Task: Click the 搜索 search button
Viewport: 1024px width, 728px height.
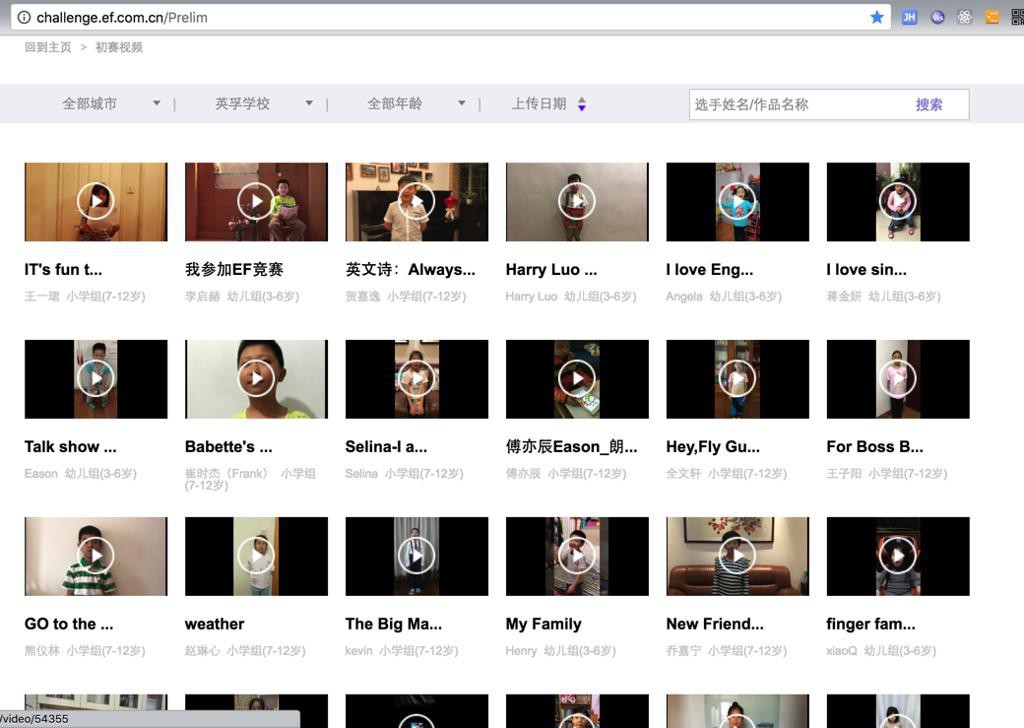Action: click(x=929, y=104)
